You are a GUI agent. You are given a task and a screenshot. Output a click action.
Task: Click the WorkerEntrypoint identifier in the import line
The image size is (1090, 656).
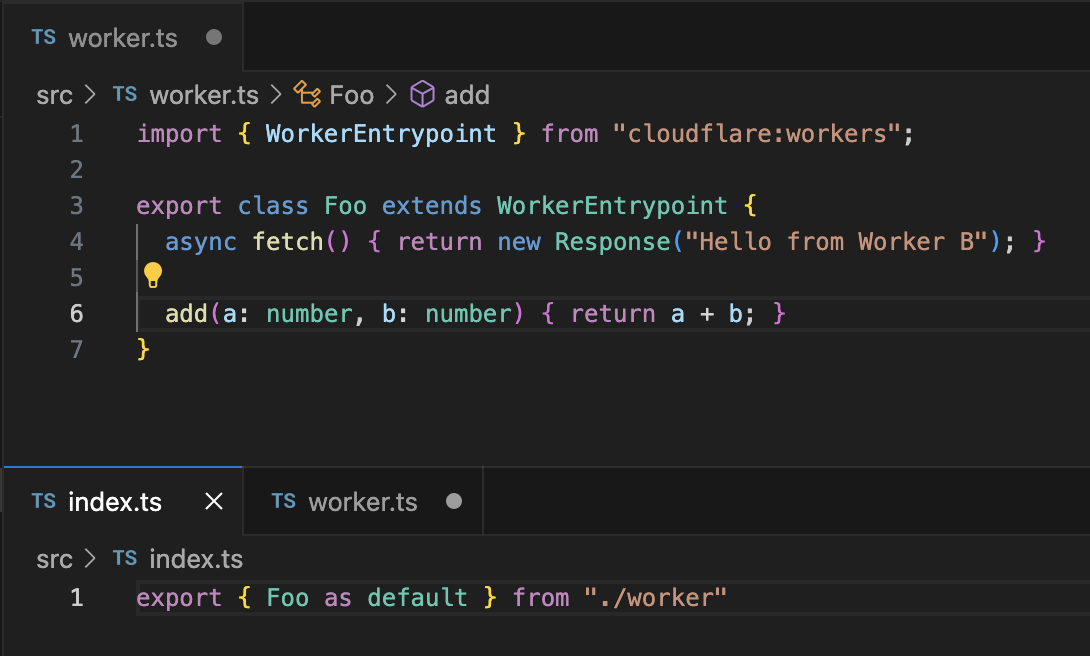pos(381,133)
